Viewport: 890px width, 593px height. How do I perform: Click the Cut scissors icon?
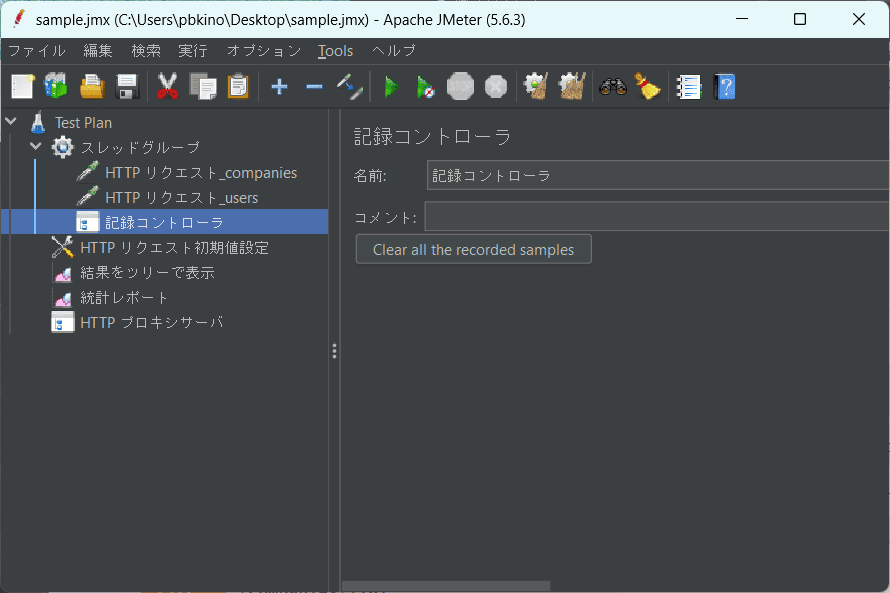167,87
